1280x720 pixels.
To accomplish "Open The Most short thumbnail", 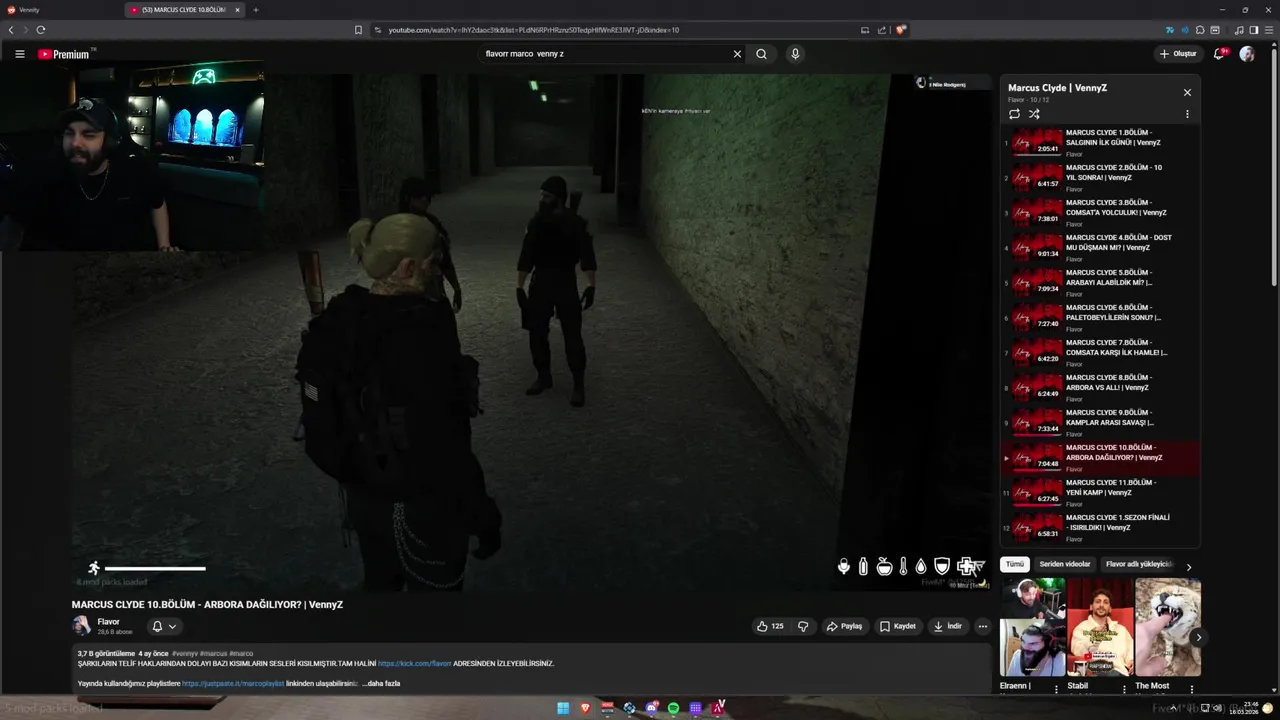I will [1167, 627].
